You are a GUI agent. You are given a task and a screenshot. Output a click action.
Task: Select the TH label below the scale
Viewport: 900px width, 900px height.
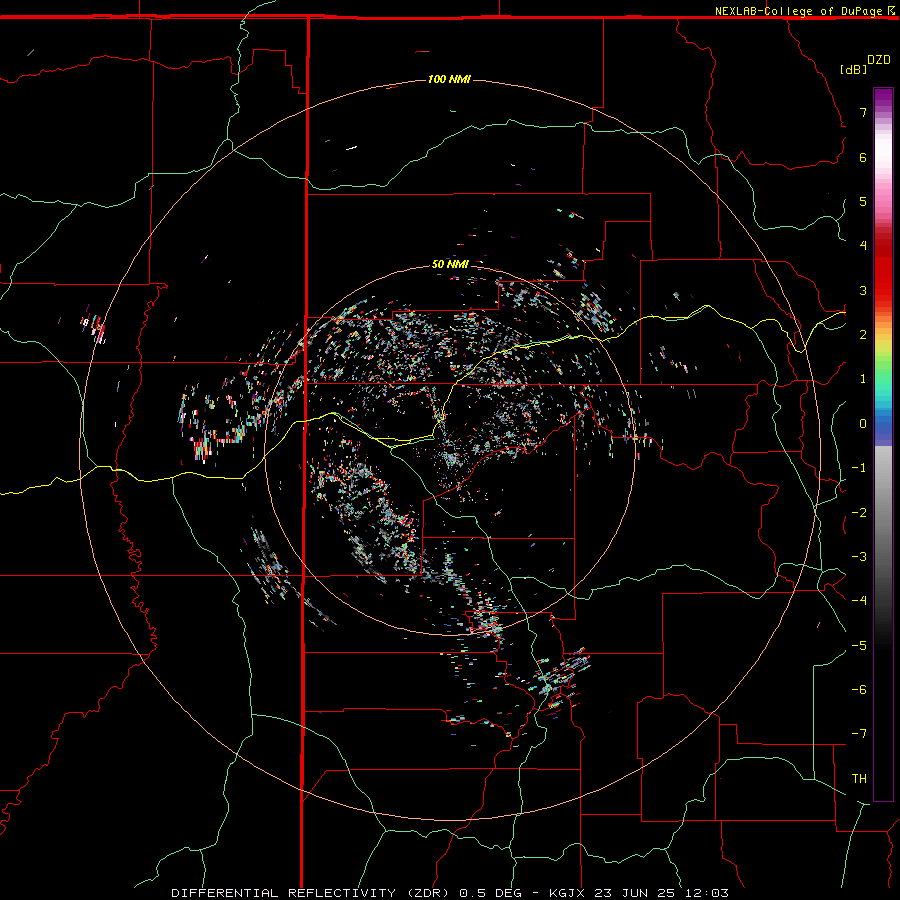click(859, 778)
